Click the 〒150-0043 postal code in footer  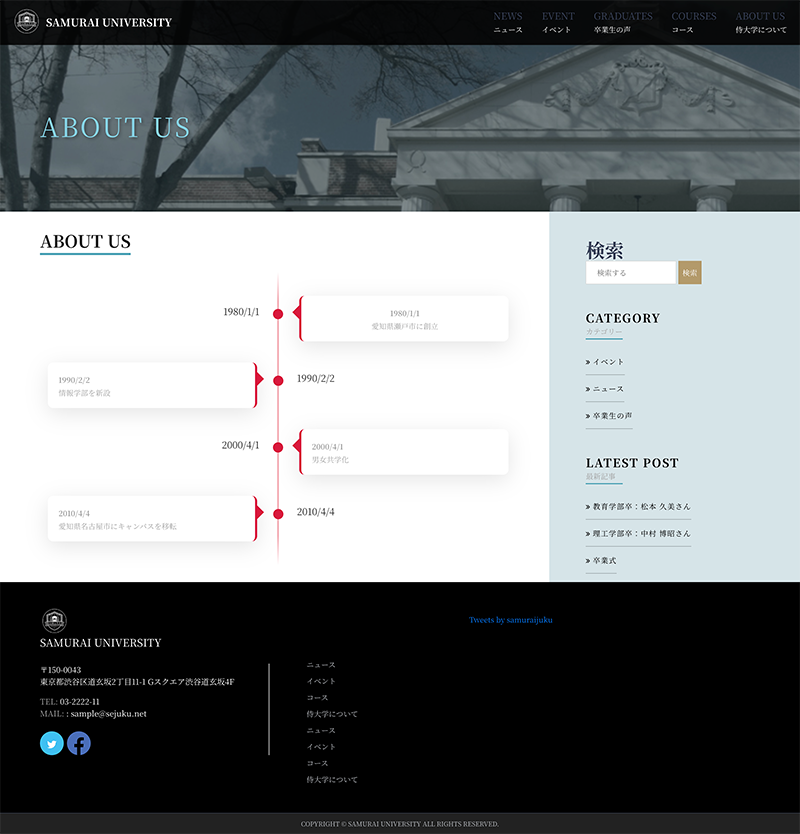61,670
